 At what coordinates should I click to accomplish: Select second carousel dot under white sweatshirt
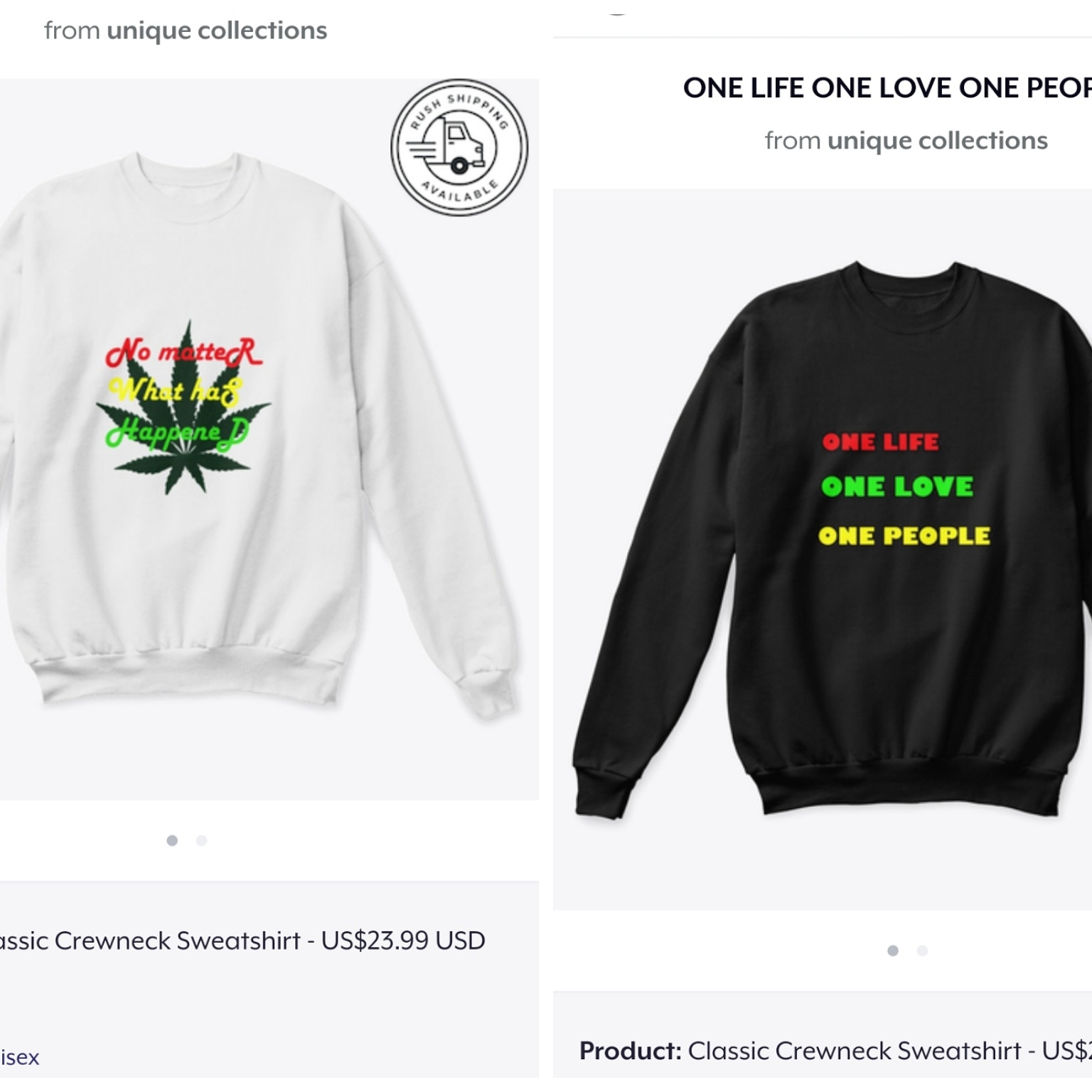(x=202, y=840)
